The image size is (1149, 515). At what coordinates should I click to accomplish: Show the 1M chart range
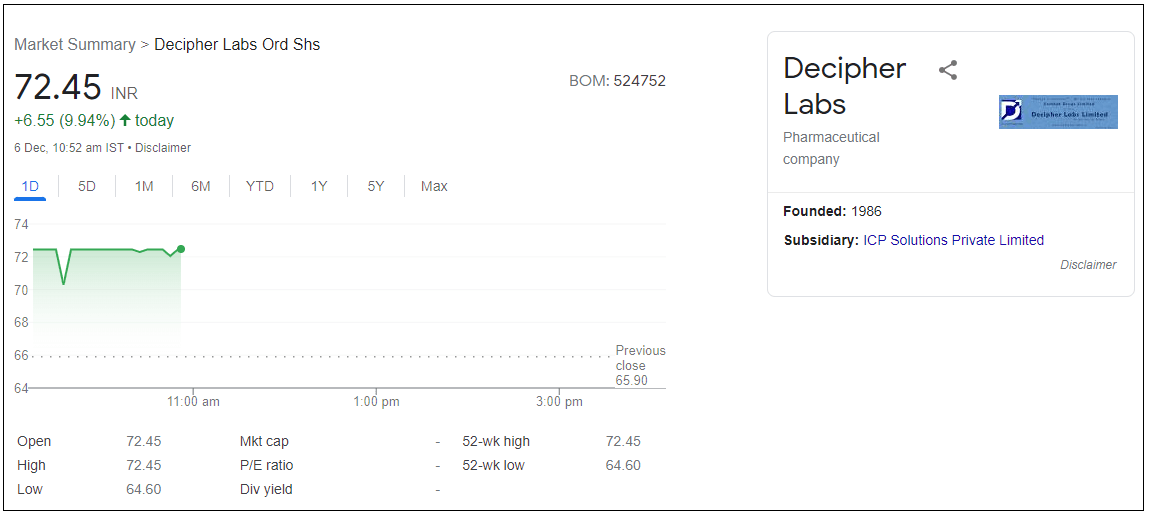pos(144,186)
